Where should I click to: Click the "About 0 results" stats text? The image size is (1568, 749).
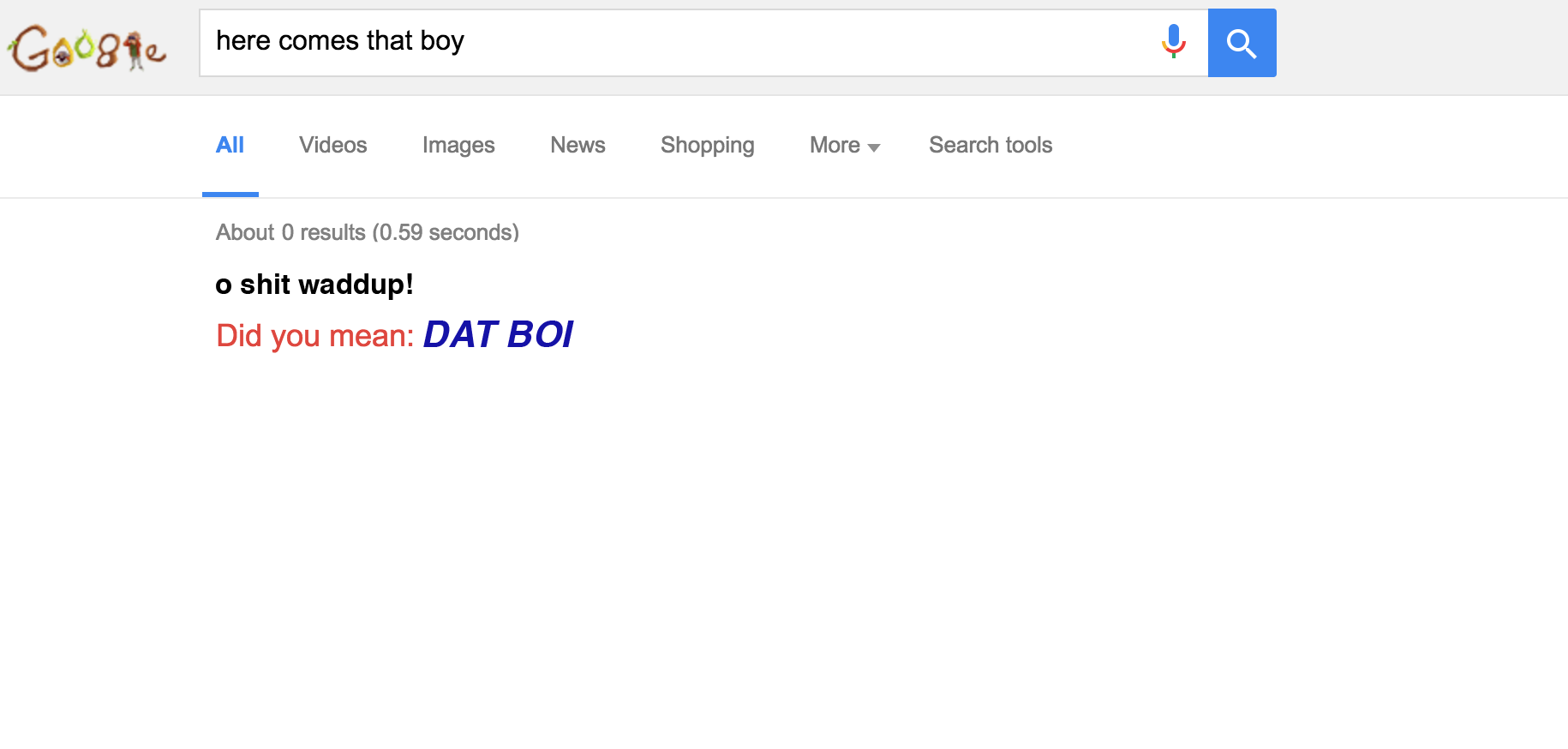click(367, 232)
